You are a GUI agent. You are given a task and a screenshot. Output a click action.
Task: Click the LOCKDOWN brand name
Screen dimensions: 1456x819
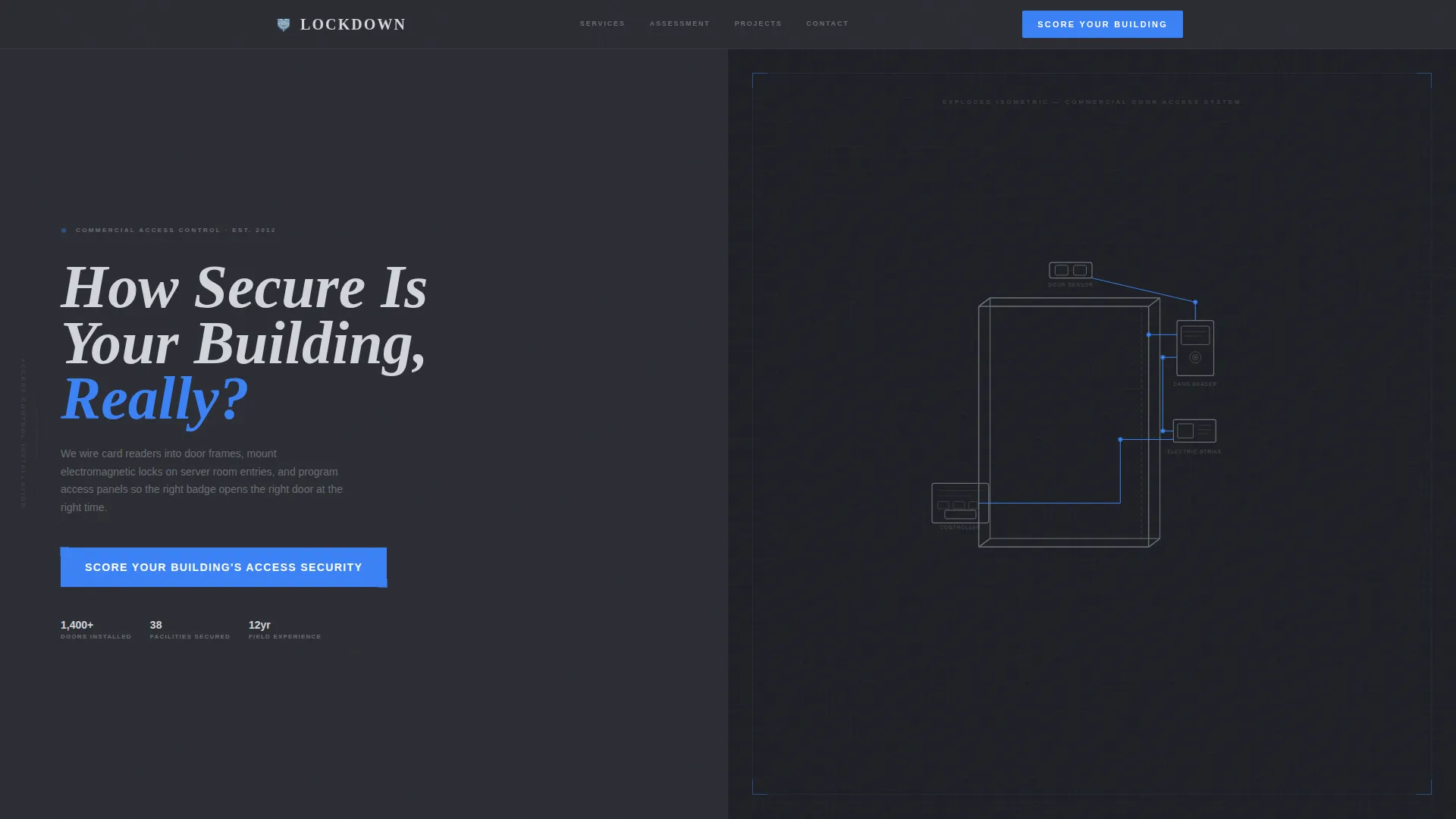(x=353, y=24)
